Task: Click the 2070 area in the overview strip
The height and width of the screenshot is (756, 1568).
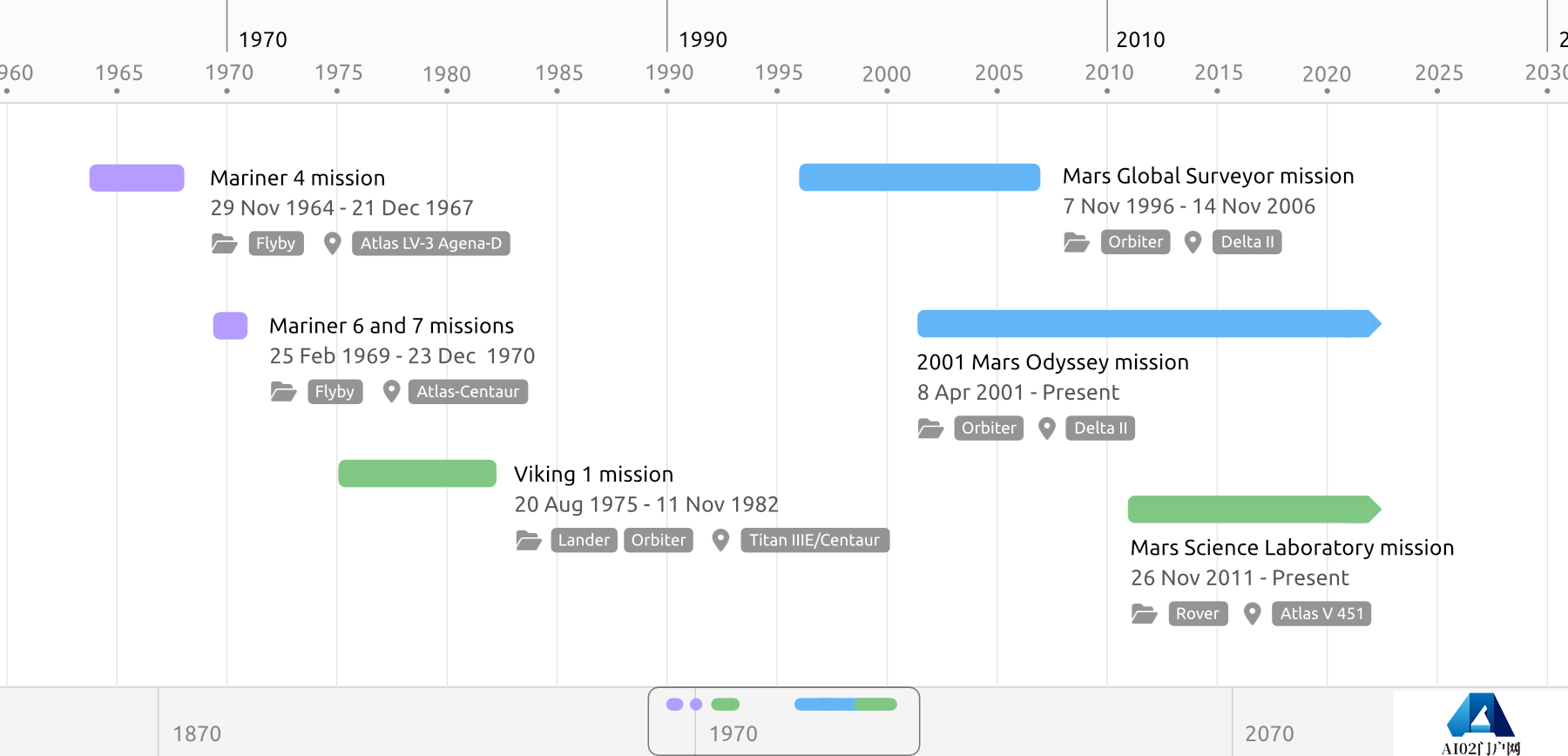Action: pyautogui.click(x=1269, y=733)
